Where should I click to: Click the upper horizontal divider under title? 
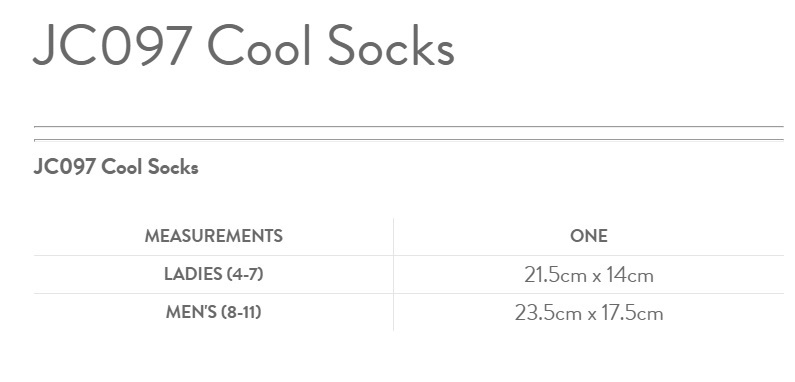[409, 126]
